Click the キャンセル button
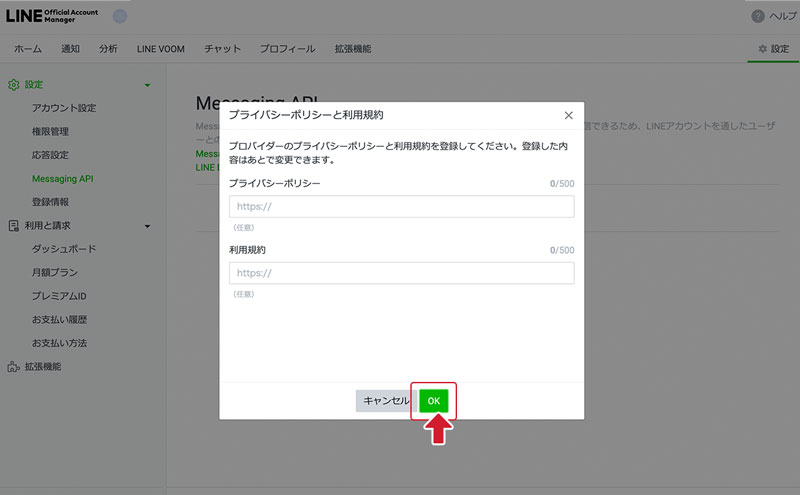This screenshot has width=800, height=495. (x=386, y=401)
